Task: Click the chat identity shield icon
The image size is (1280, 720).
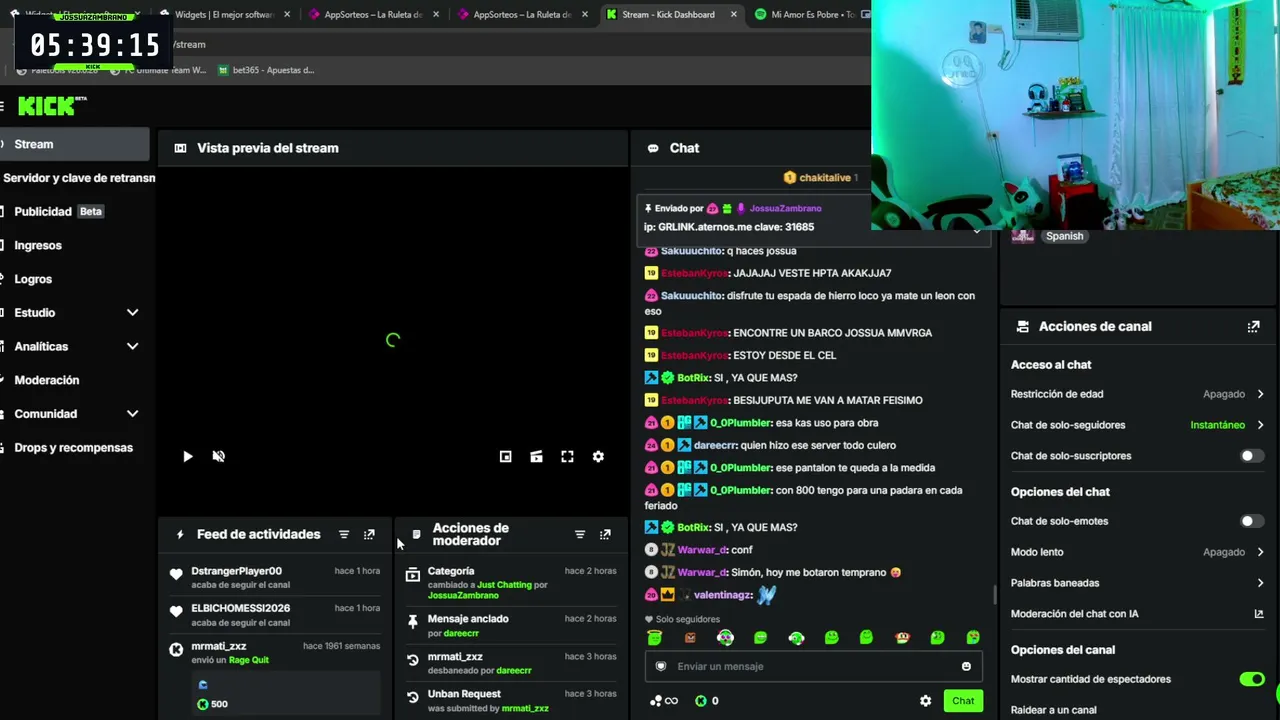Action: [x=660, y=666]
